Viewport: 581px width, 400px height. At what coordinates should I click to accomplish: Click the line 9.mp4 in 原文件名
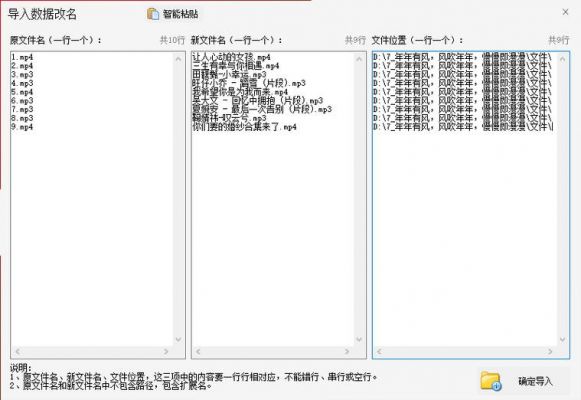point(22,127)
